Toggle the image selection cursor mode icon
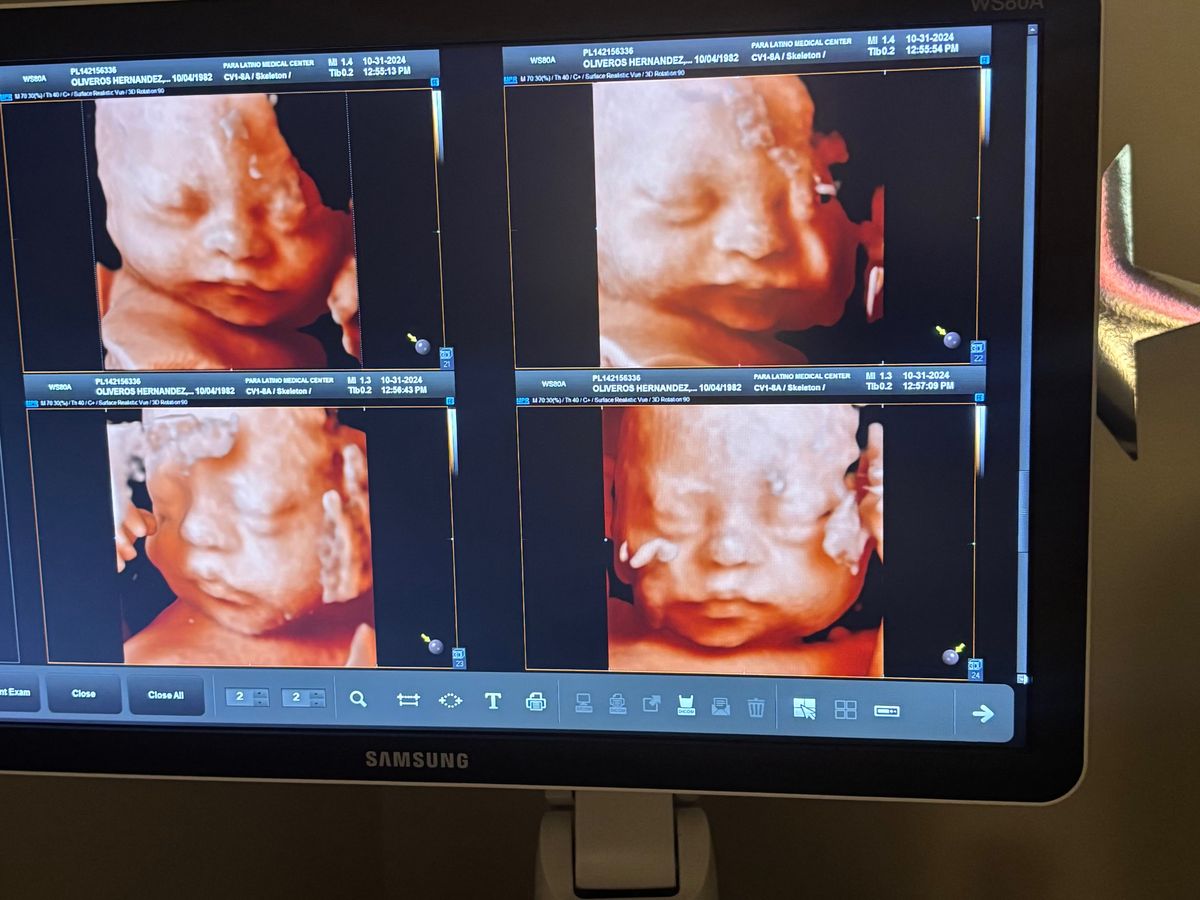Screen dimensions: 1200x900 pos(804,708)
